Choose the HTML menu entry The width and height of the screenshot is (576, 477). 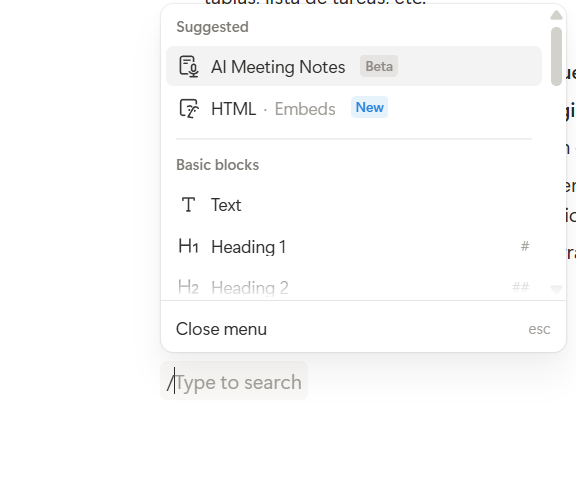point(354,109)
